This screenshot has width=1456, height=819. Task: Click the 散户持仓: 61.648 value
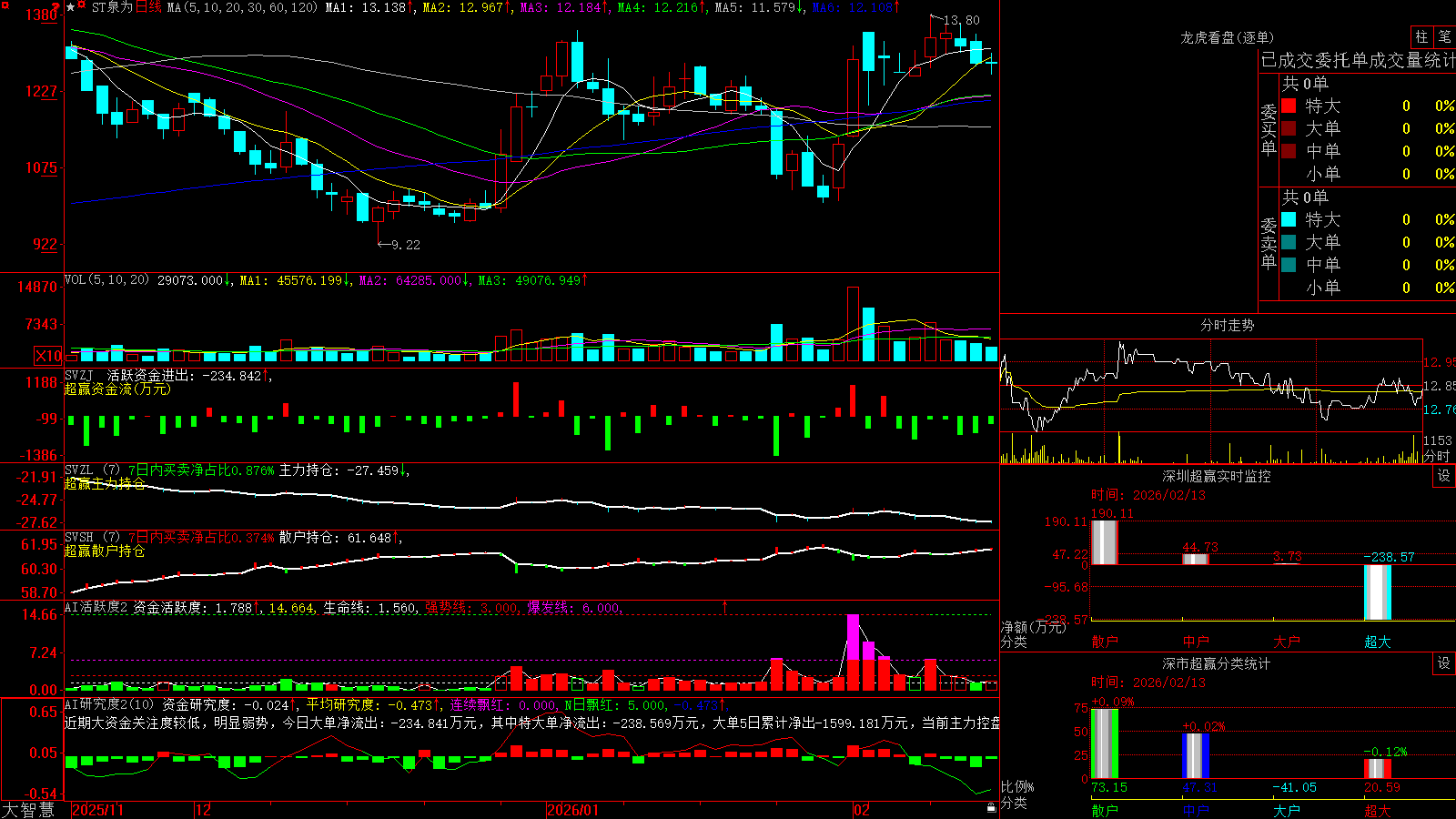click(x=336, y=538)
